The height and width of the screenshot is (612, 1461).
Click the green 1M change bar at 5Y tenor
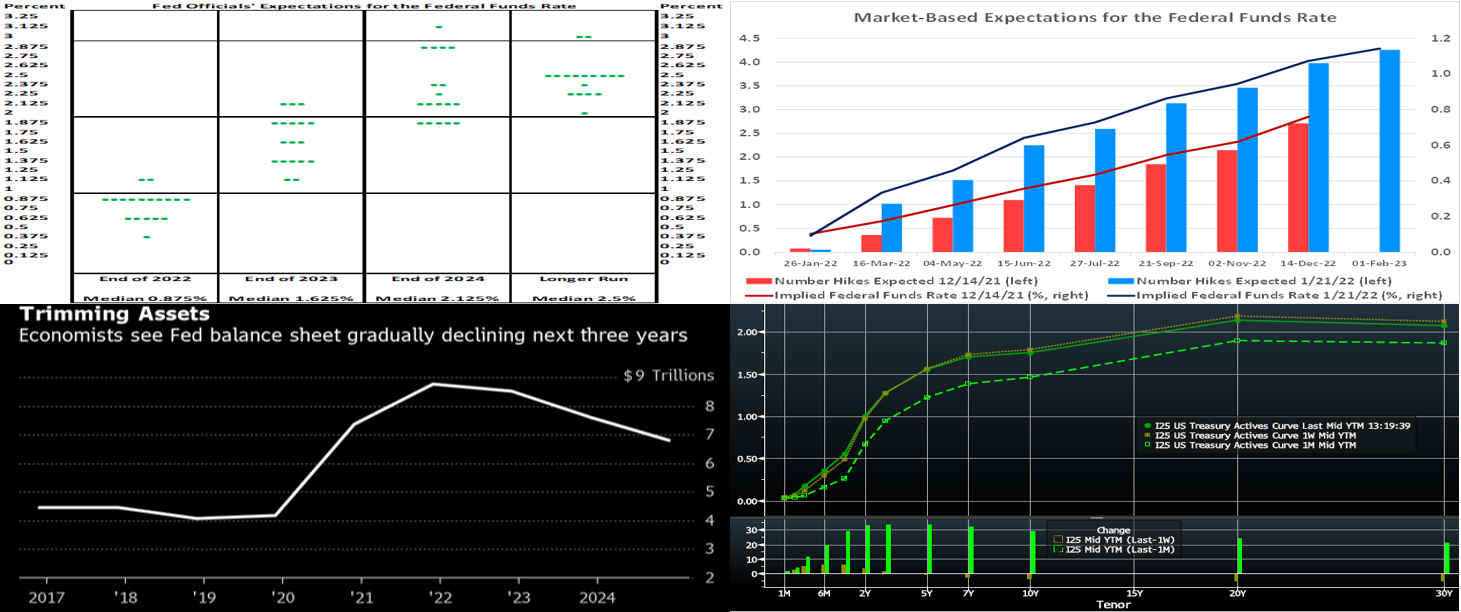coord(929,549)
